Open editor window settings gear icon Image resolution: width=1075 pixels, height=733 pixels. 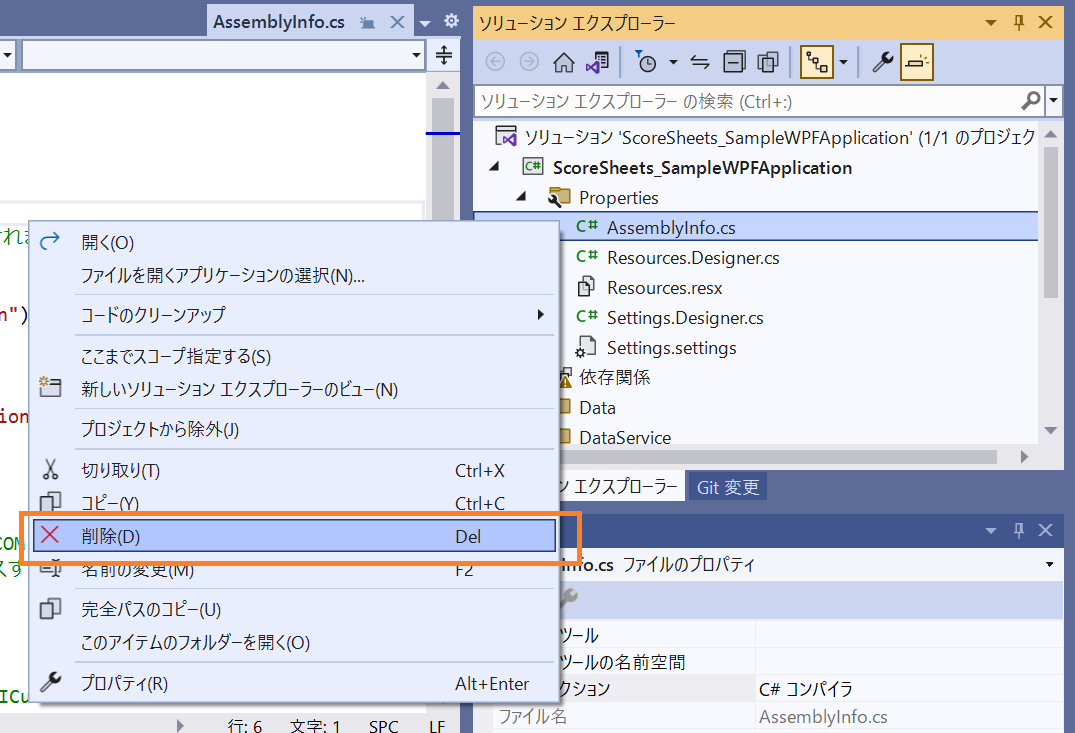451,21
